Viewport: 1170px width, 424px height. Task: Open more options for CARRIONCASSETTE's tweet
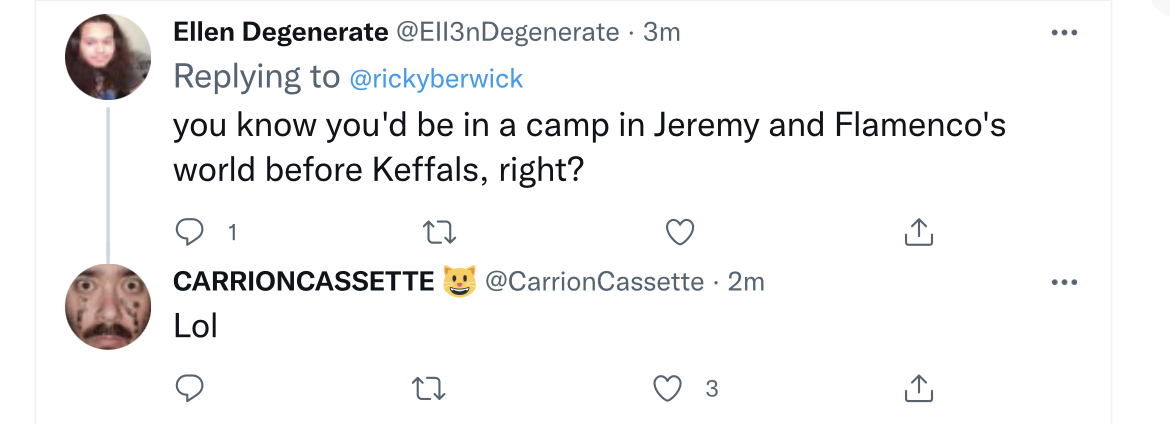[1064, 282]
